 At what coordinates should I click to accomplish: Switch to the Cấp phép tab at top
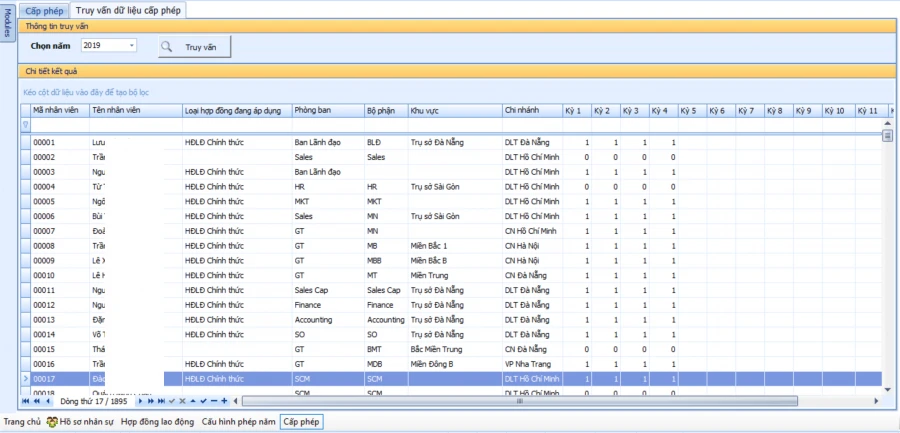pos(45,11)
